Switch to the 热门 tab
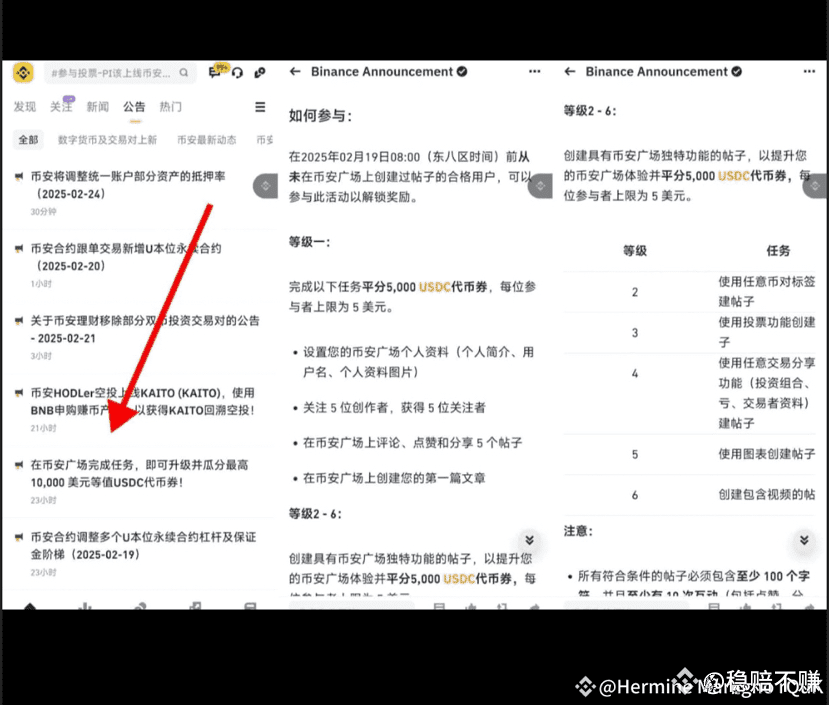This screenshot has width=829, height=705. tap(170, 107)
